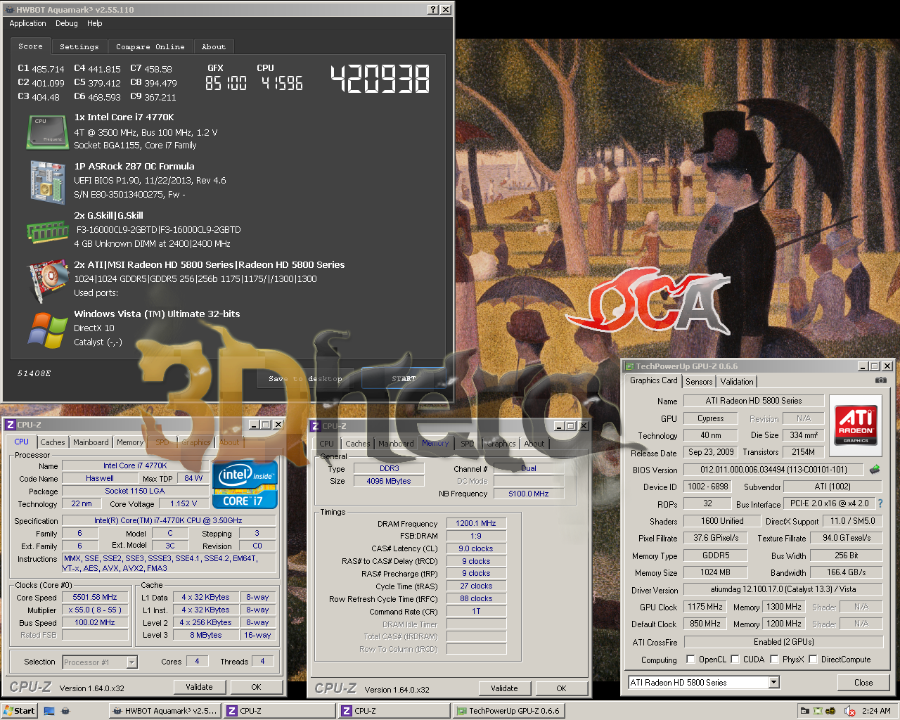900x720 pixels.
Task: Click Validate in right CPU-Z memory window
Action: (505, 688)
